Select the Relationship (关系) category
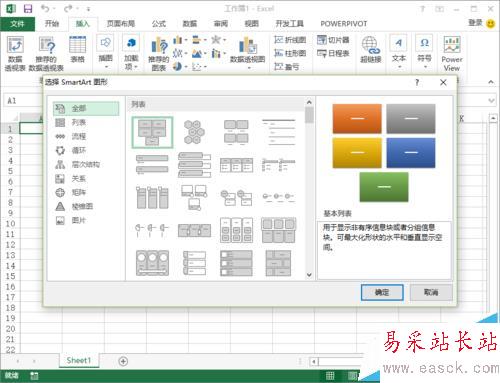This screenshot has width=500, height=383. 86,178
